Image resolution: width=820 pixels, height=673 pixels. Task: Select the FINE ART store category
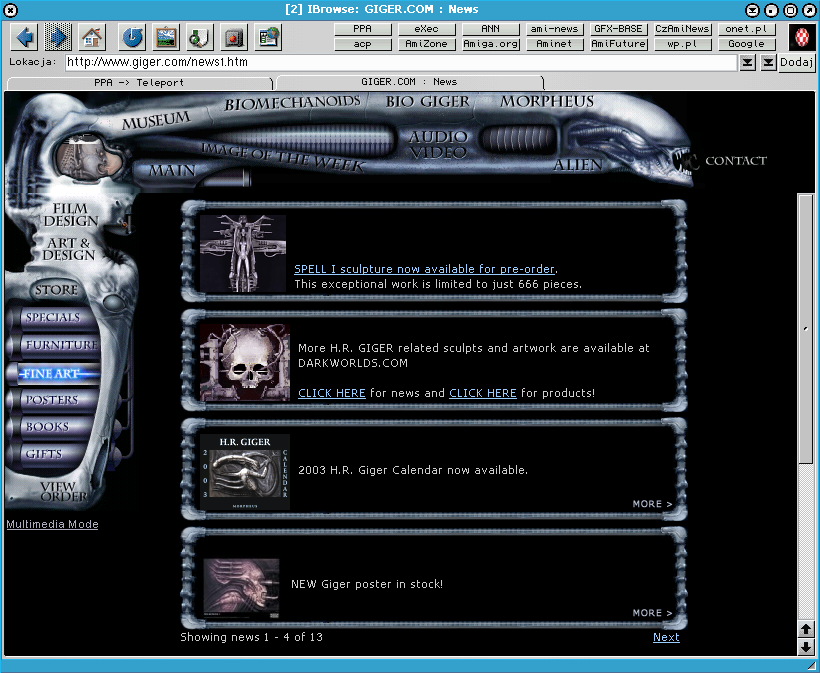coord(51,373)
